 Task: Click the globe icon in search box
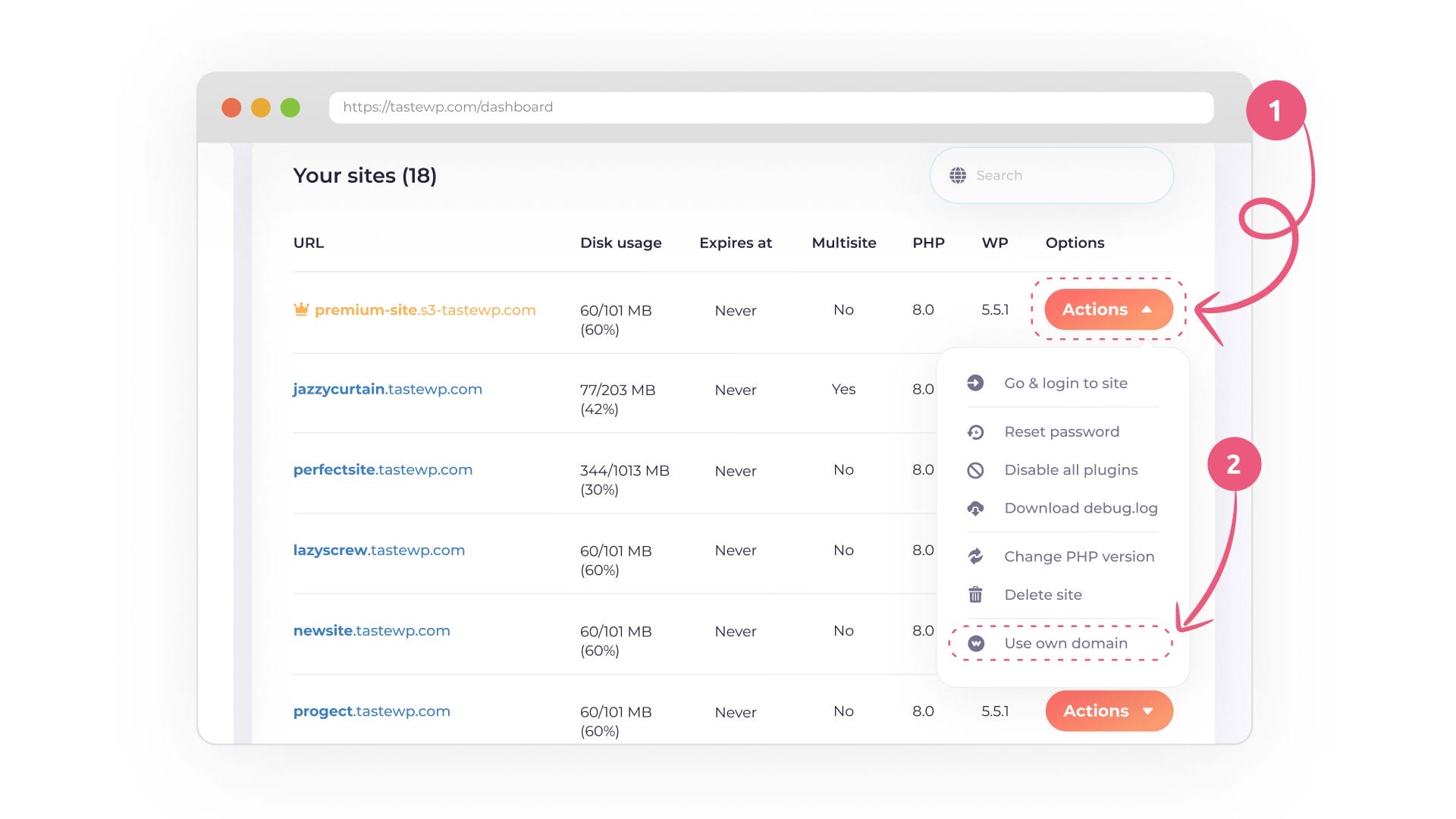[958, 175]
